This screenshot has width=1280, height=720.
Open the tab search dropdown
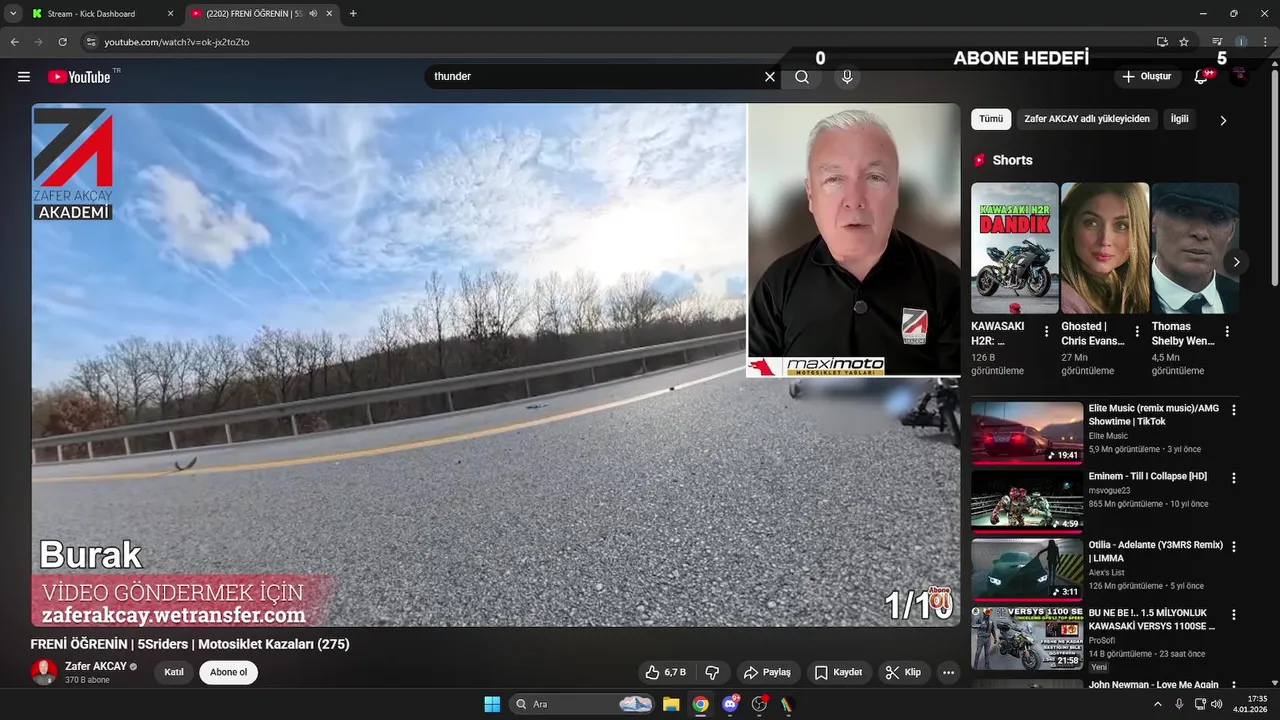(x=13, y=14)
